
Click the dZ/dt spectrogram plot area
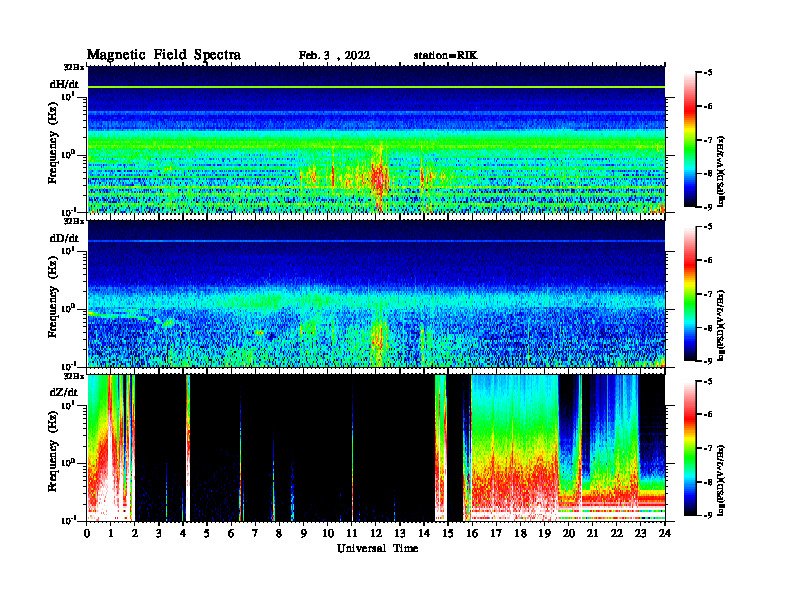376,448
